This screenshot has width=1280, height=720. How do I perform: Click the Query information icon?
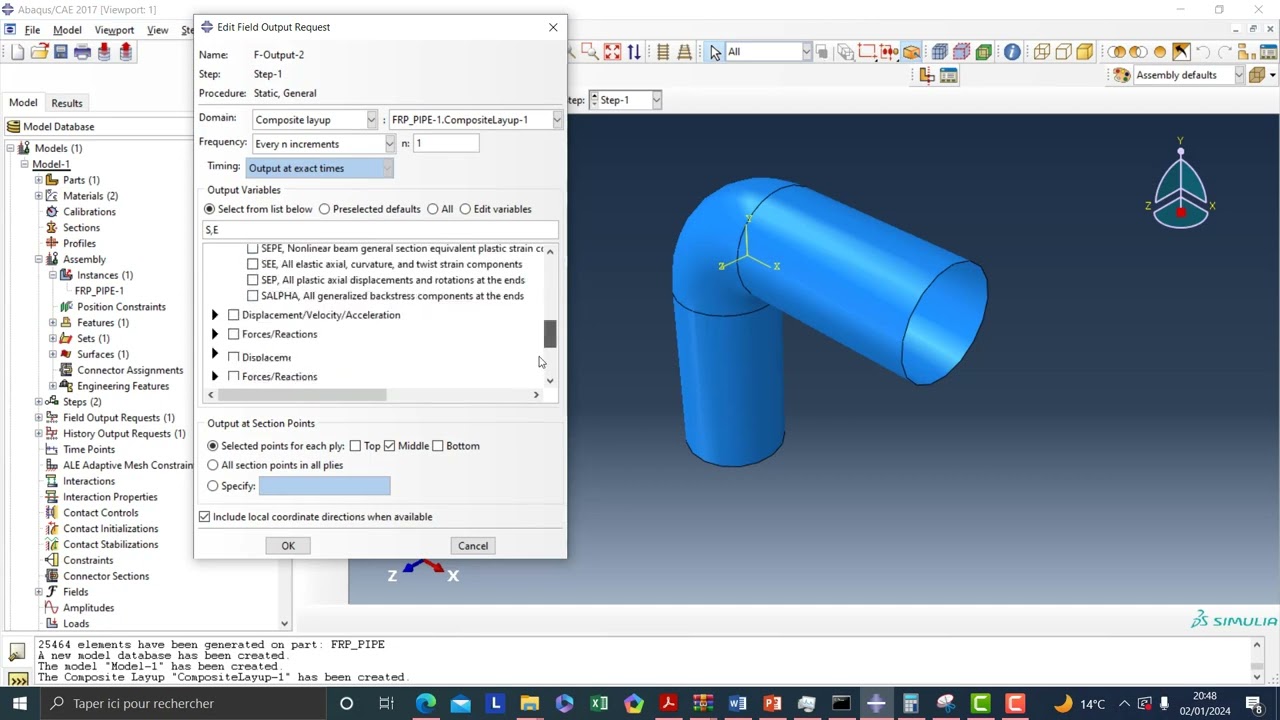tap(1012, 52)
